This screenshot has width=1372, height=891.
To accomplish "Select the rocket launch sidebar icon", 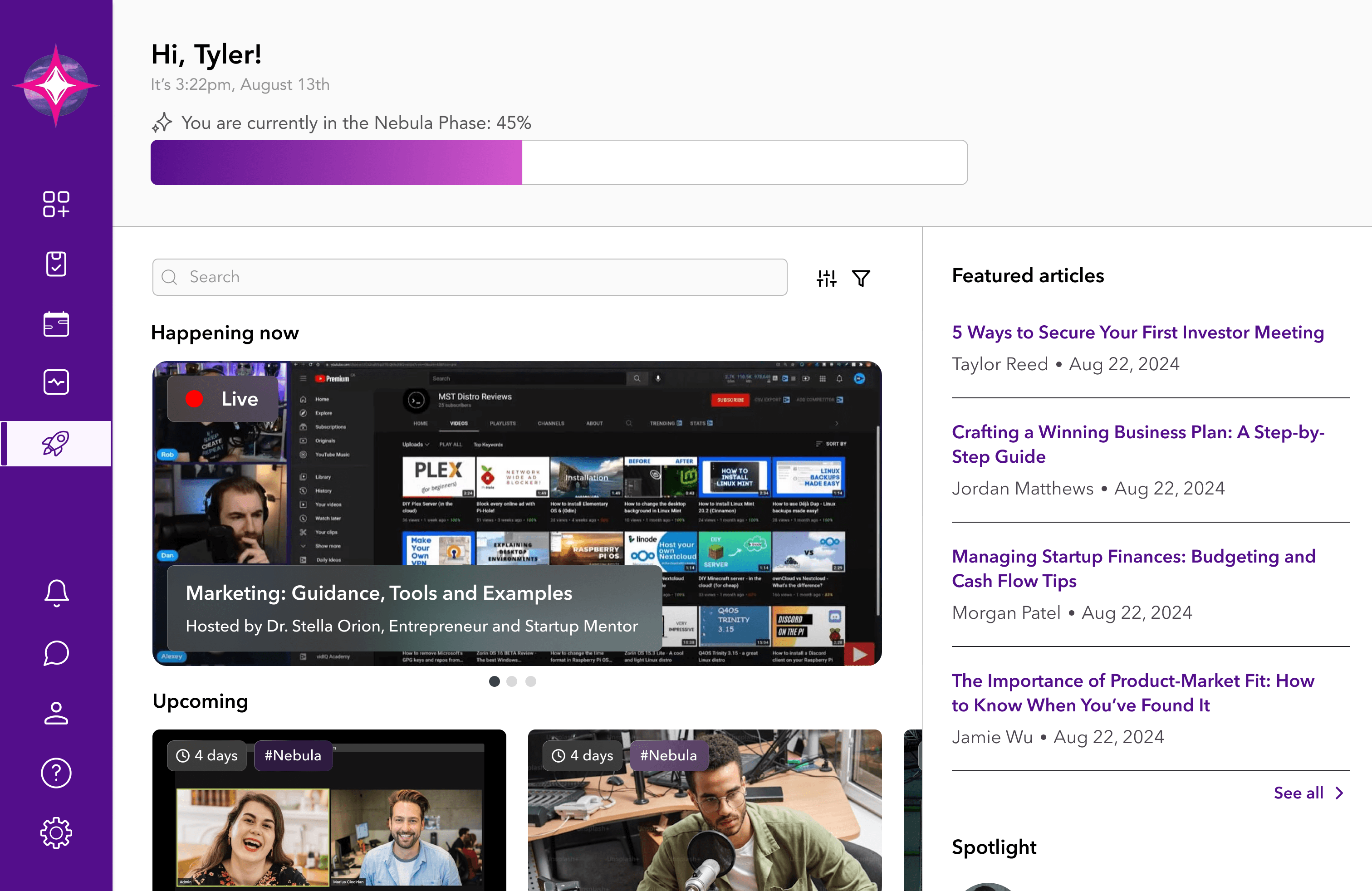I will coord(56,443).
